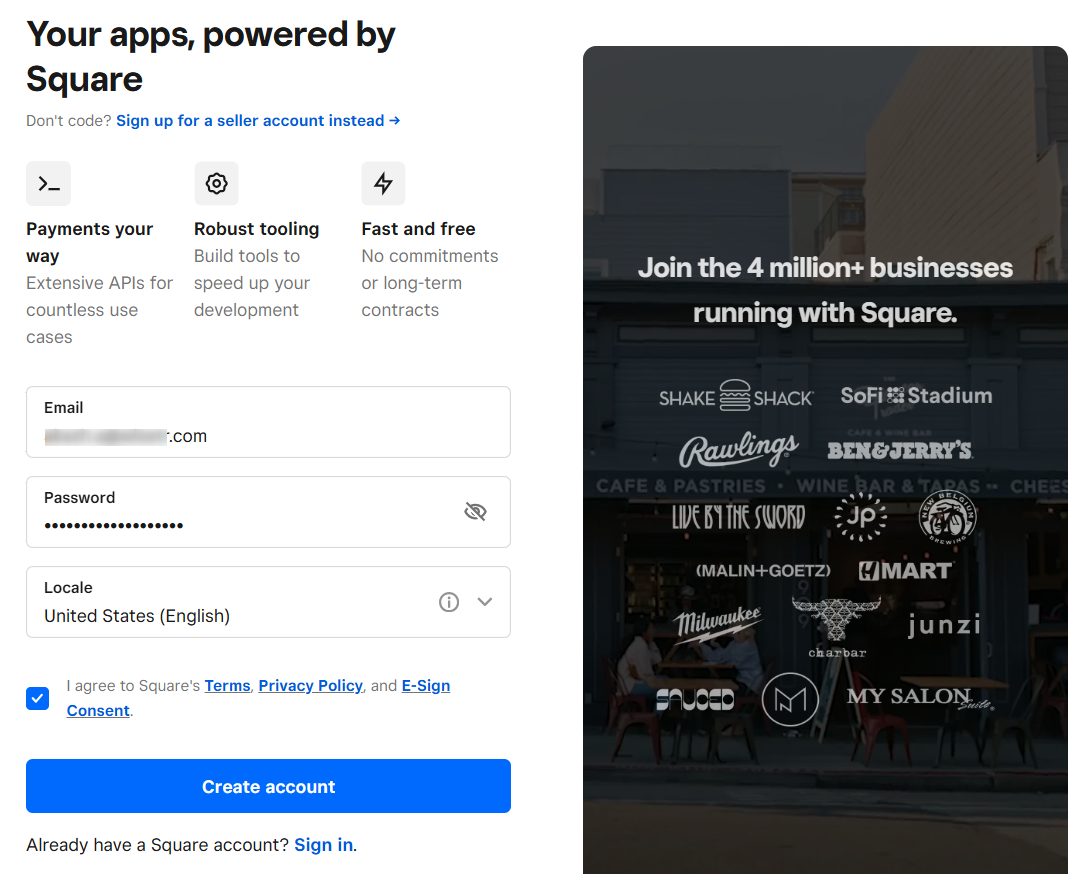
Task: Follow the Sign in link
Action: [323, 845]
